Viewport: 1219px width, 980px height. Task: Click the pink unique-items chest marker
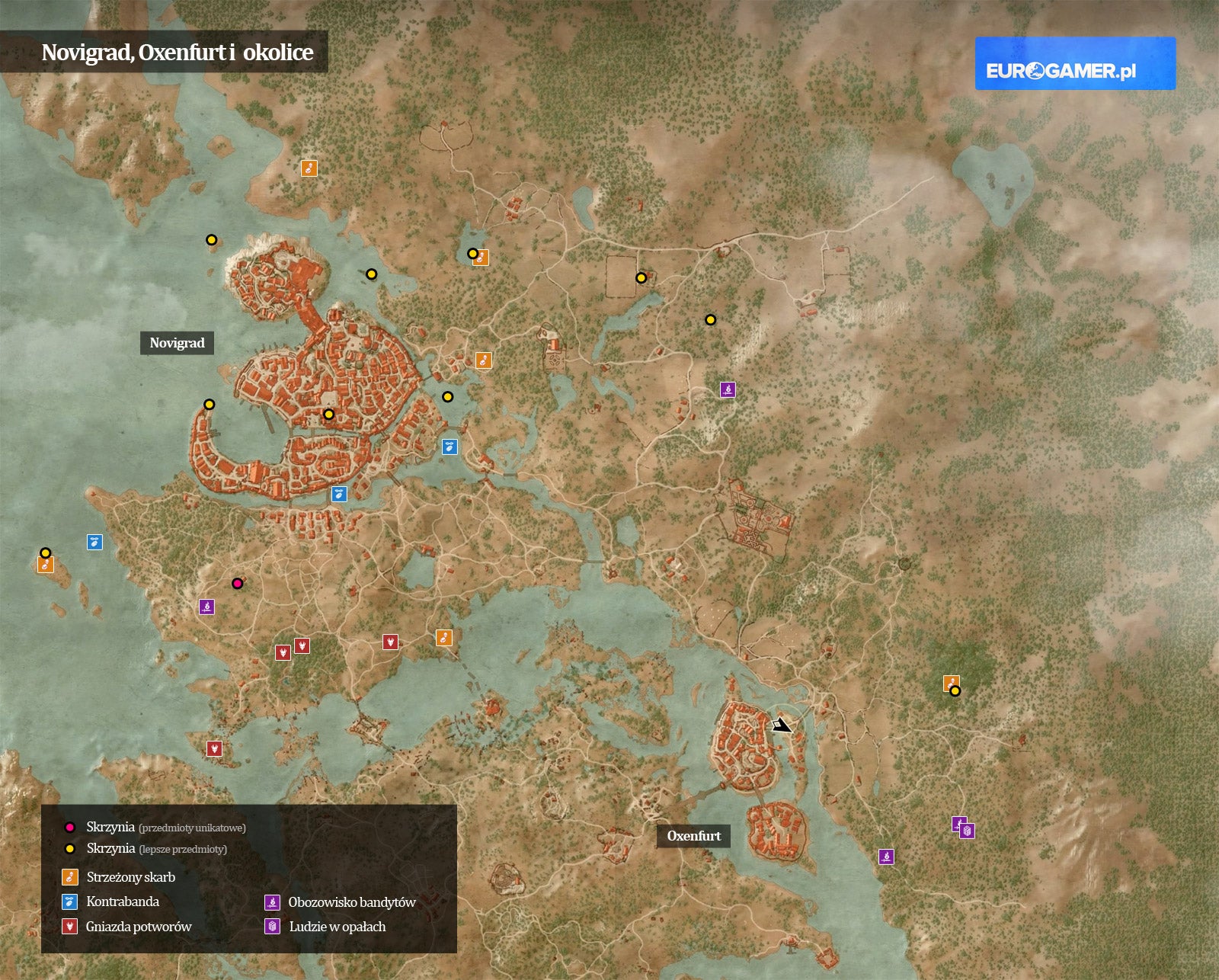coord(237,584)
